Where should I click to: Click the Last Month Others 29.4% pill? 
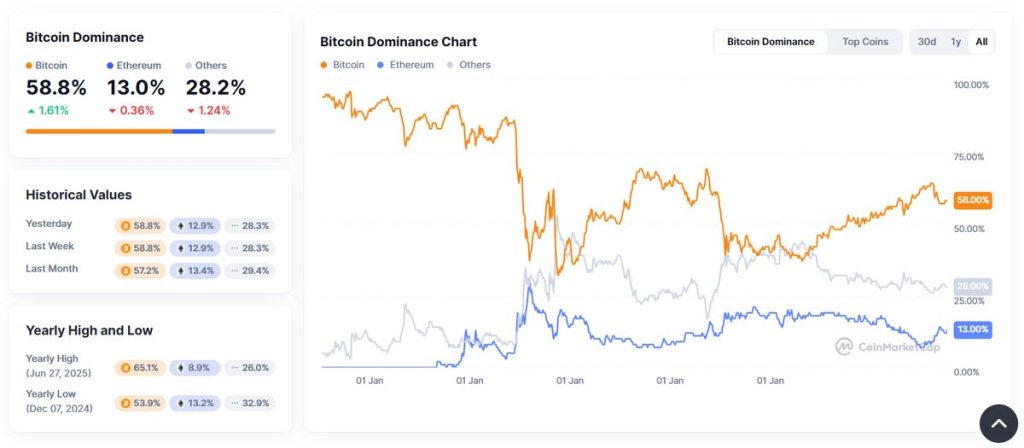pyautogui.click(x=248, y=270)
